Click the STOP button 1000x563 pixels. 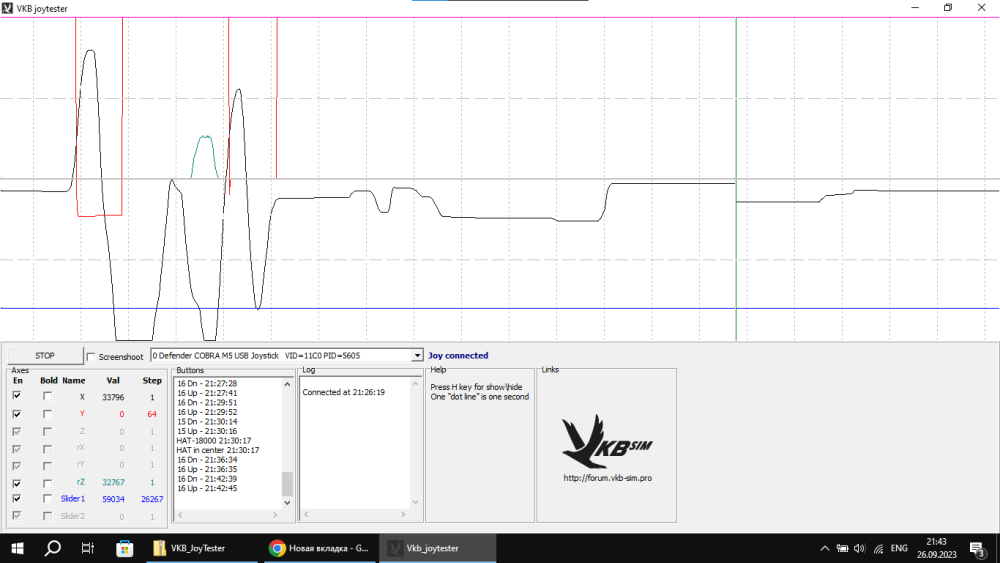[45, 356]
